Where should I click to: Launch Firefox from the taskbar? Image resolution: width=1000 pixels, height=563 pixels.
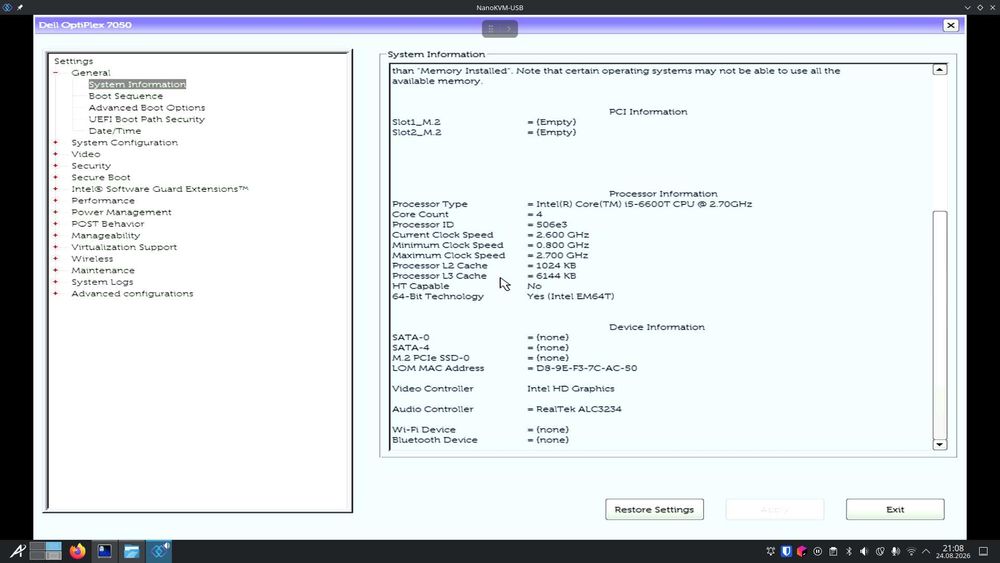click(78, 551)
